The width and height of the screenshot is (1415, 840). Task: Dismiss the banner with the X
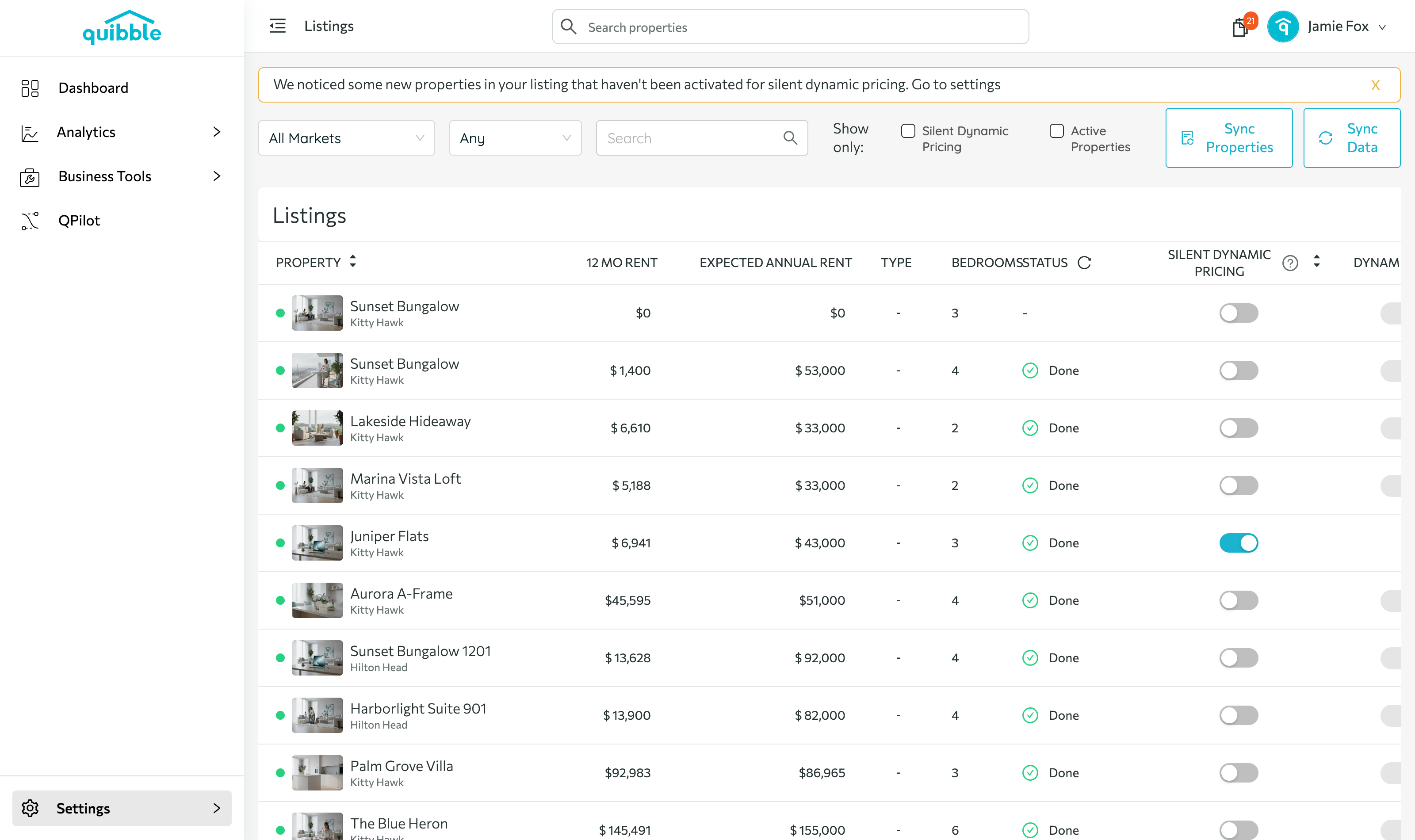coord(1375,85)
